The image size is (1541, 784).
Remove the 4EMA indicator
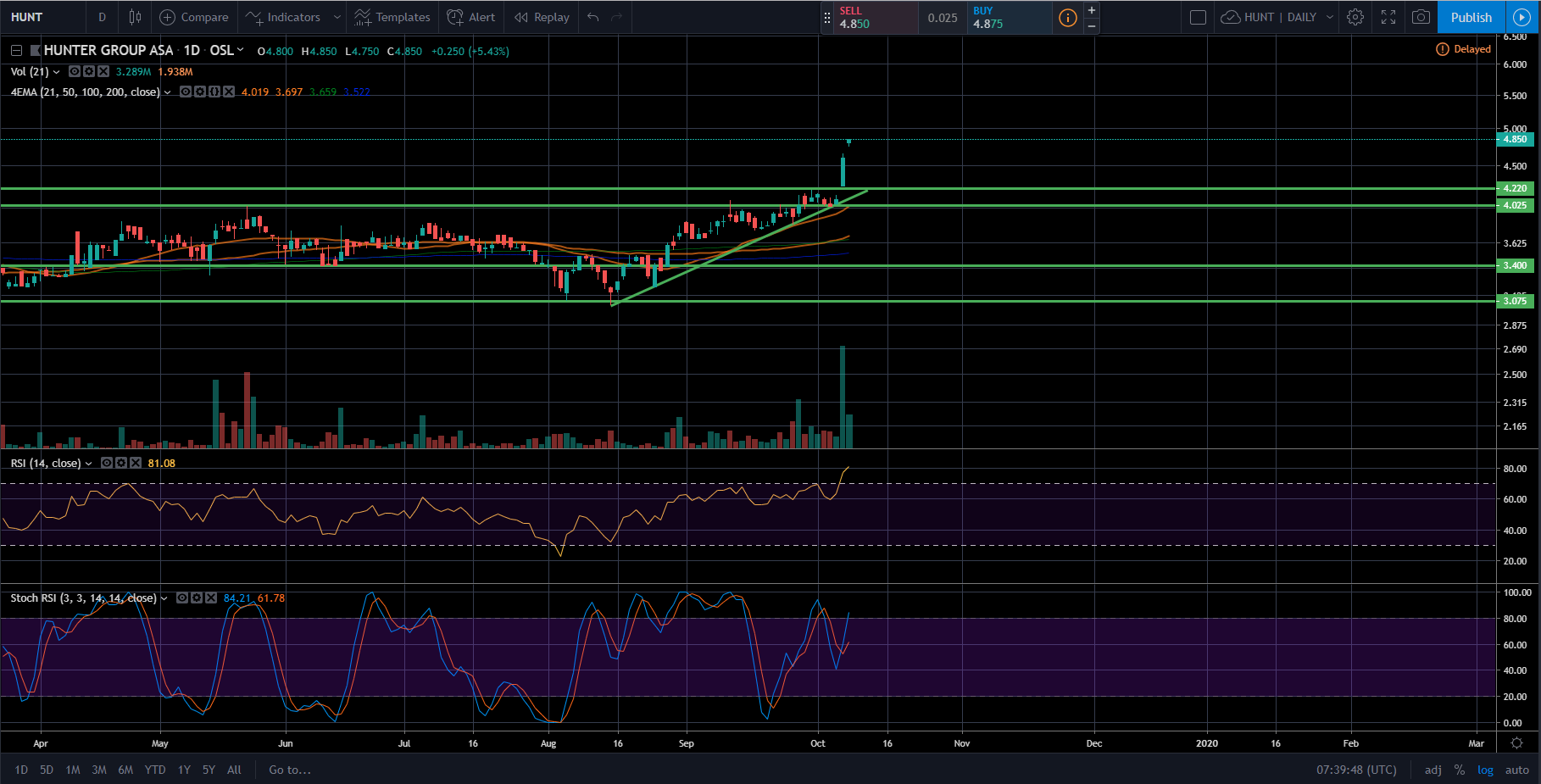coord(229,92)
